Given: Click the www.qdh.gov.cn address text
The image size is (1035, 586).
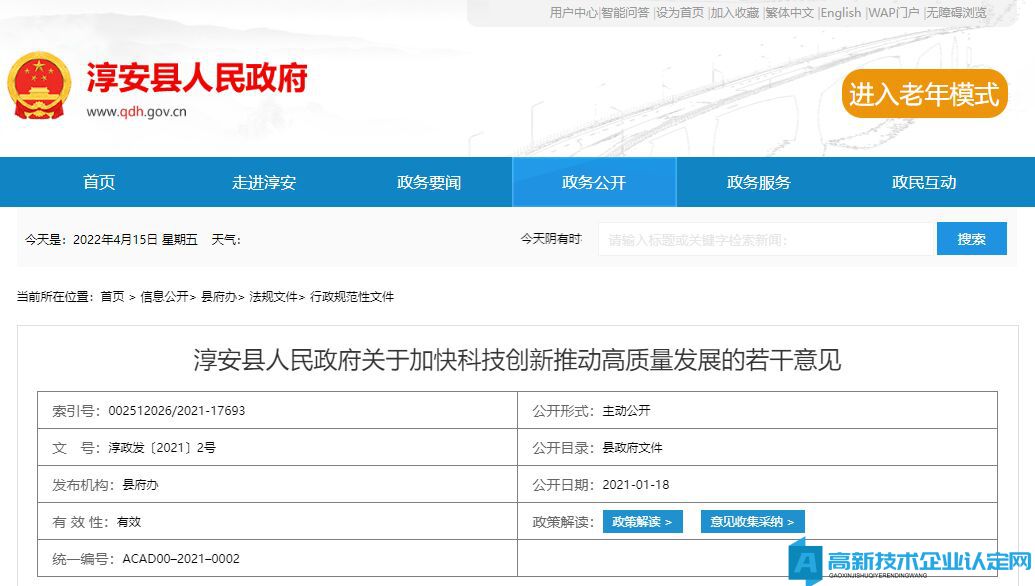Looking at the screenshot, I should tap(137, 112).
